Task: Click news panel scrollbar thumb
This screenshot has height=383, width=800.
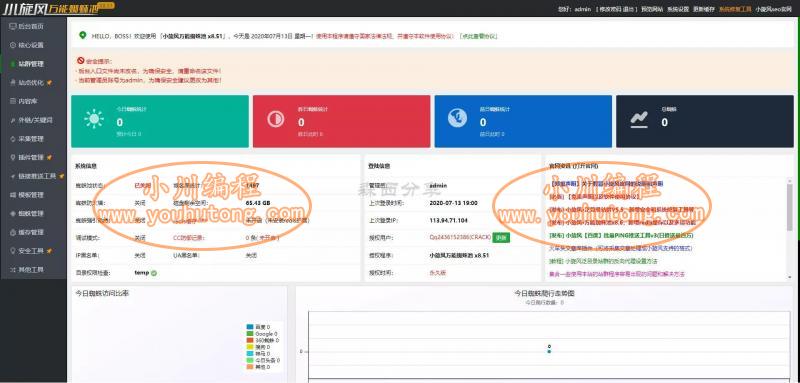Action: (x=790, y=207)
